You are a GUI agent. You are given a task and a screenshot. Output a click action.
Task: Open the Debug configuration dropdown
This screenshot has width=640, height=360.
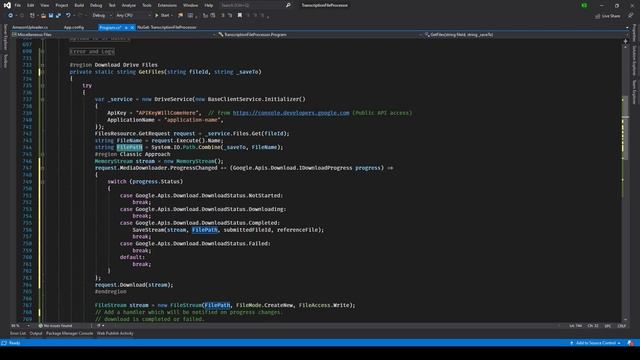[102, 16]
